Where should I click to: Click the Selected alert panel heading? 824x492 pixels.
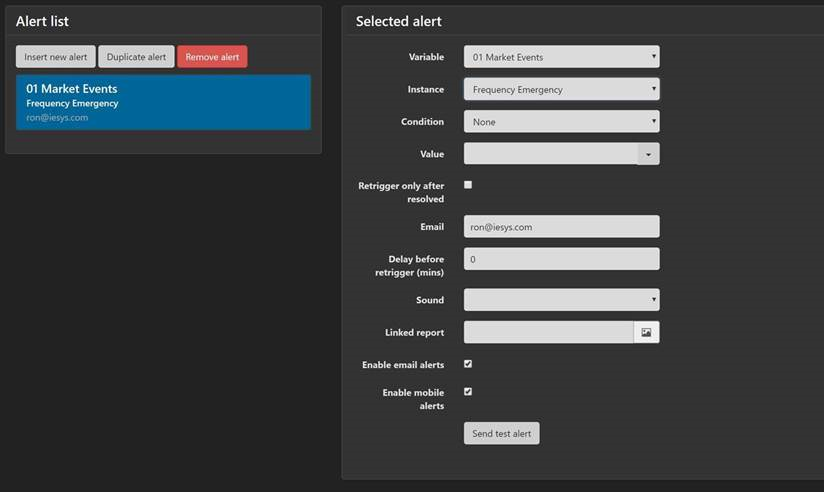coord(398,21)
